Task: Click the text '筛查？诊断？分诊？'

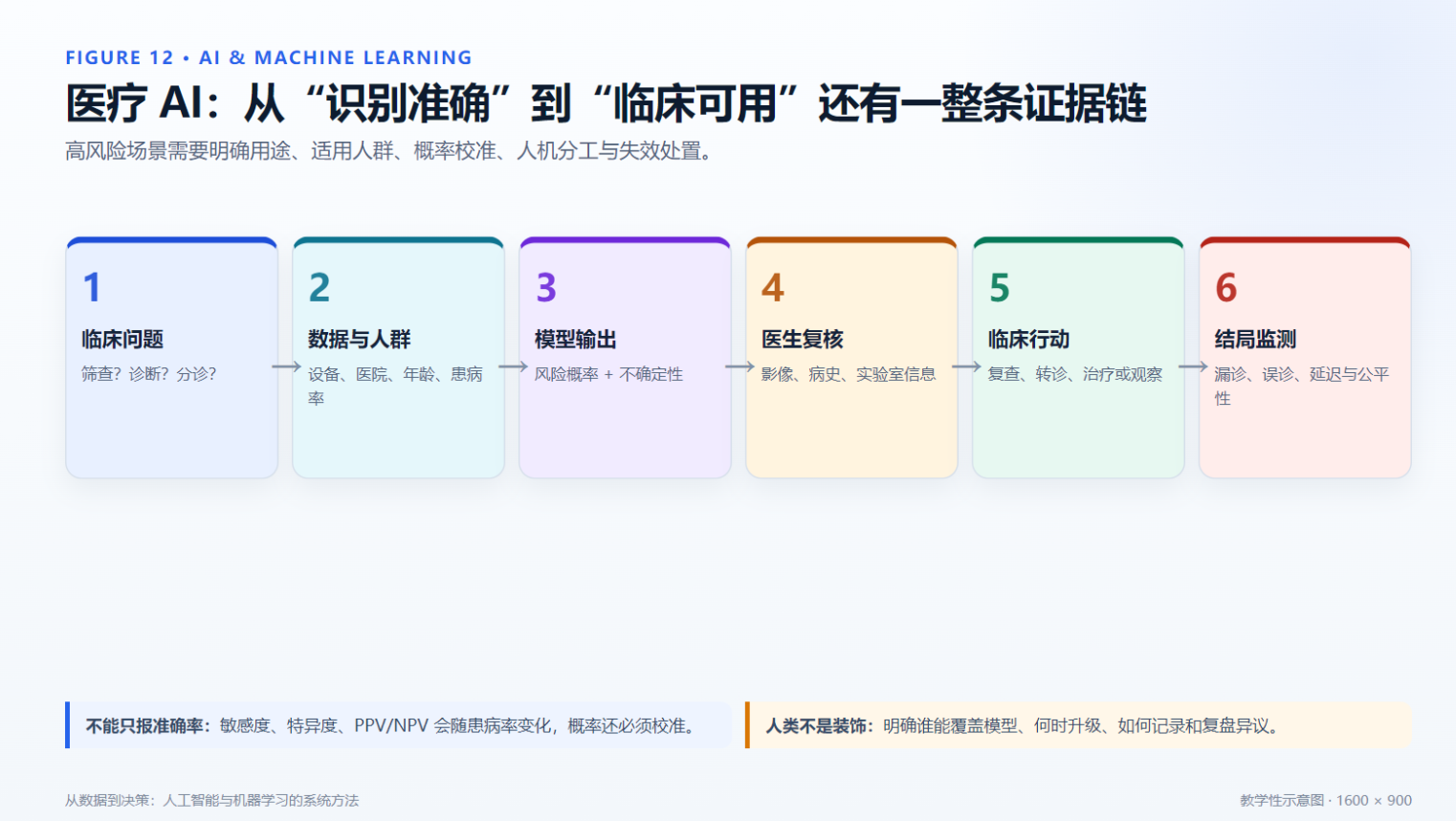Action: point(149,374)
